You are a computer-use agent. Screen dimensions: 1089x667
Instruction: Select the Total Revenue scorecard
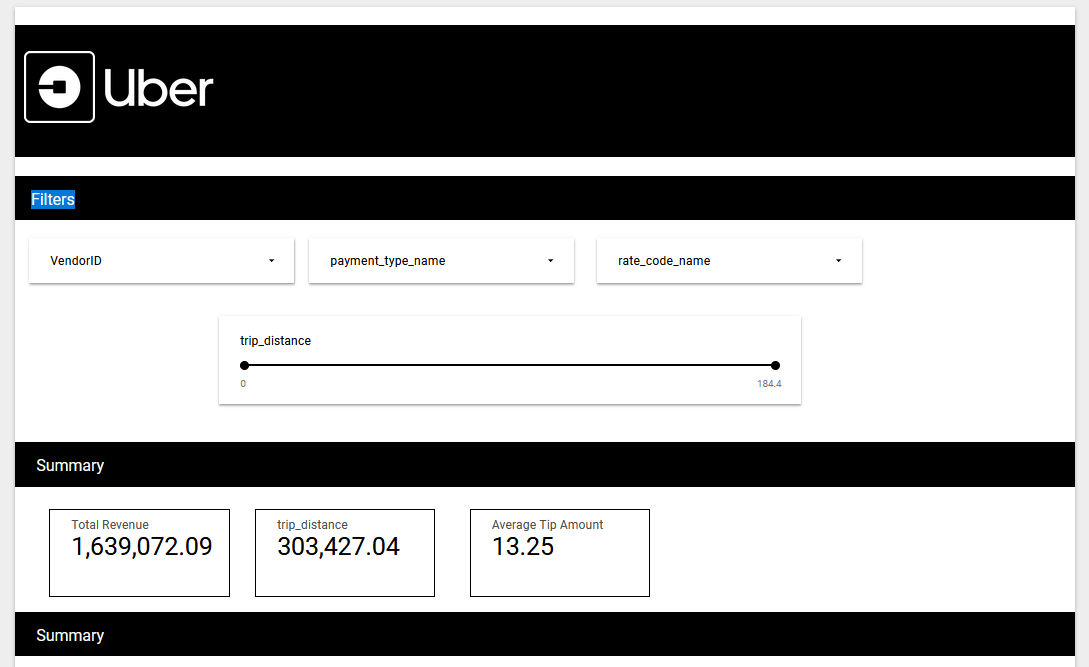point(140,553)
